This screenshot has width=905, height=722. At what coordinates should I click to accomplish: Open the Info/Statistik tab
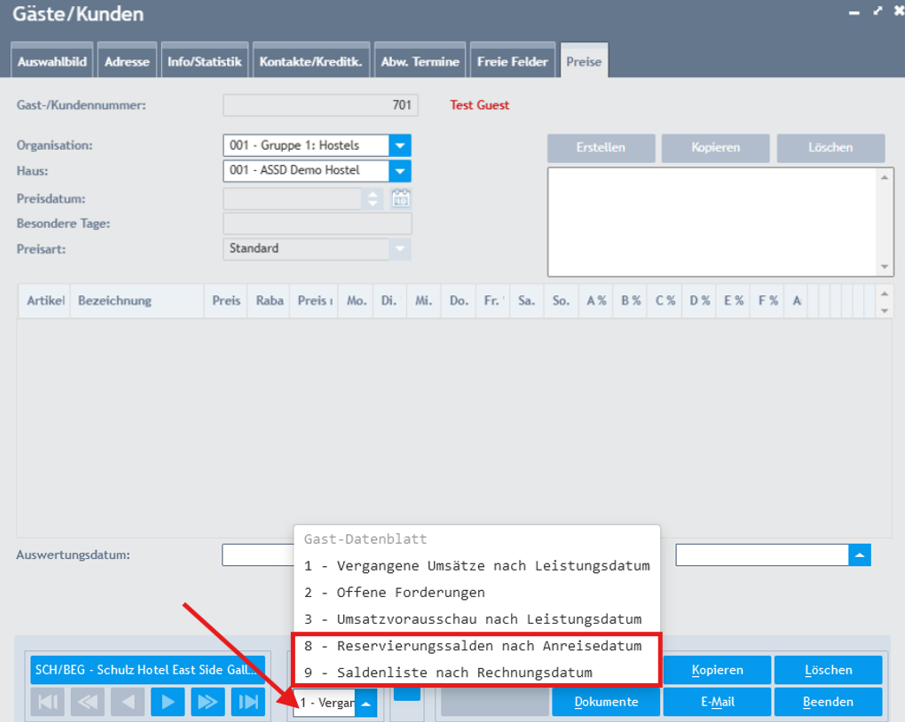203,62
